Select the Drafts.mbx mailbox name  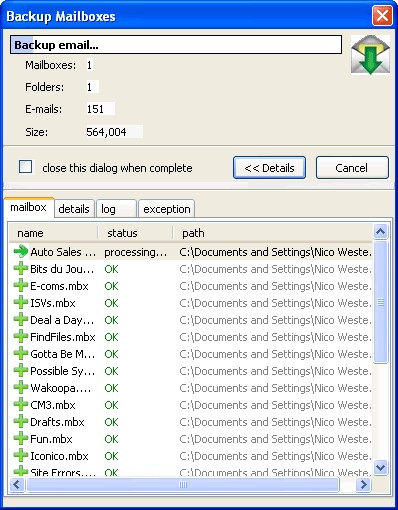[57, 422]
